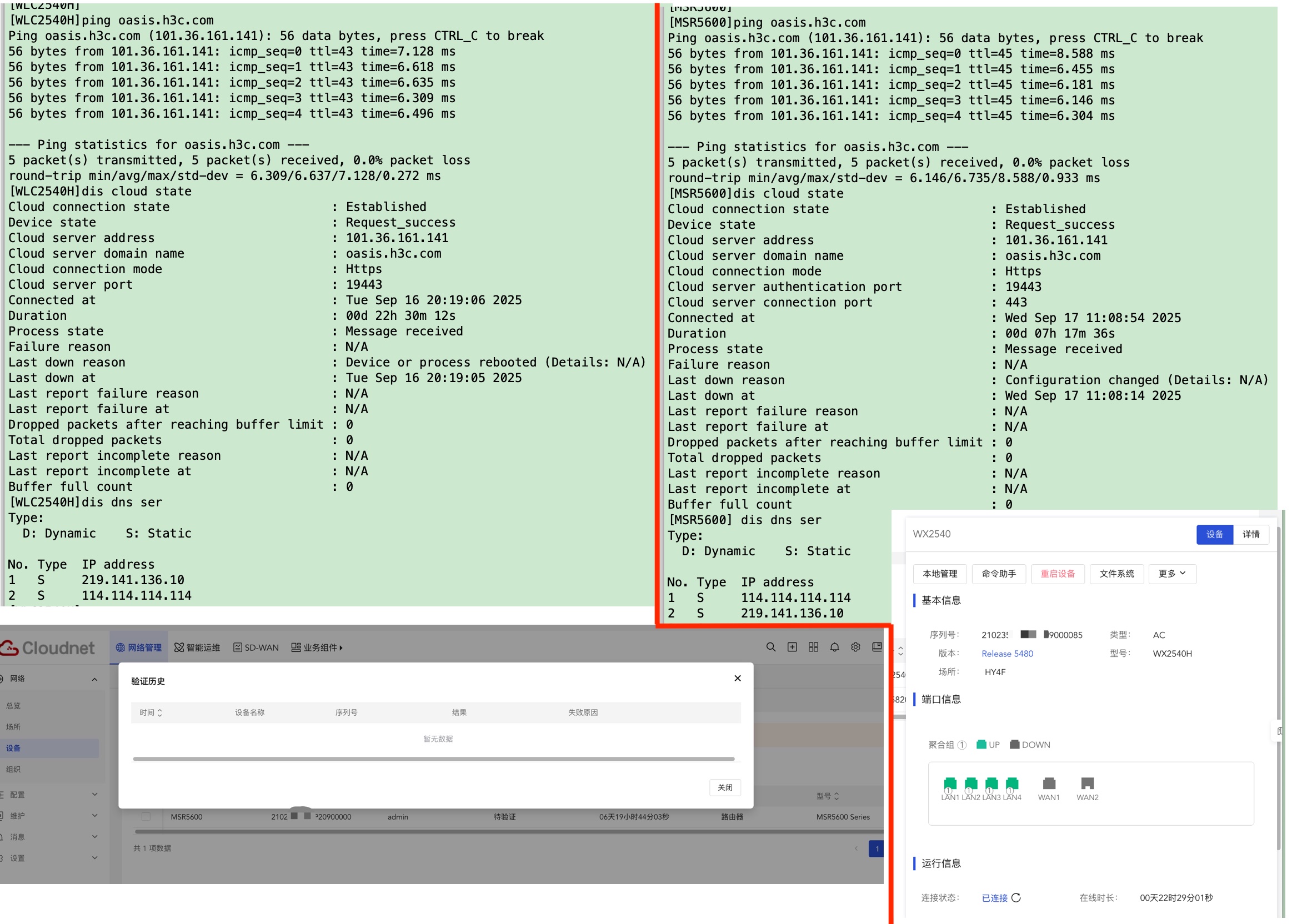1292x924 pixels.
Task: Click the four-squares grid icon in header
Action: [813, 647]
